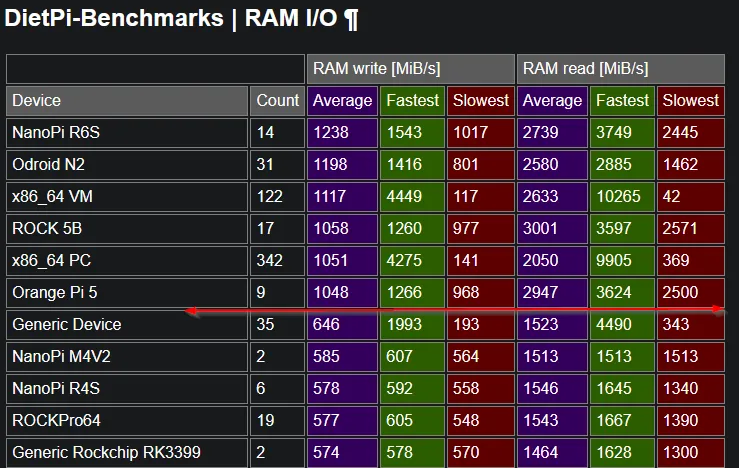Click the Odroid N2 device cell

(127, 164)
